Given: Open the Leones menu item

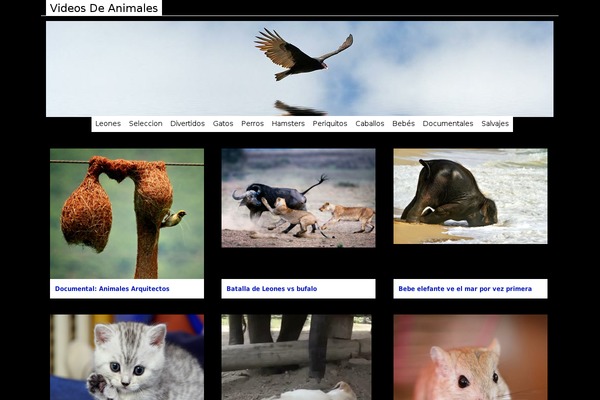Looking at the screenshot, I should 108,124.
